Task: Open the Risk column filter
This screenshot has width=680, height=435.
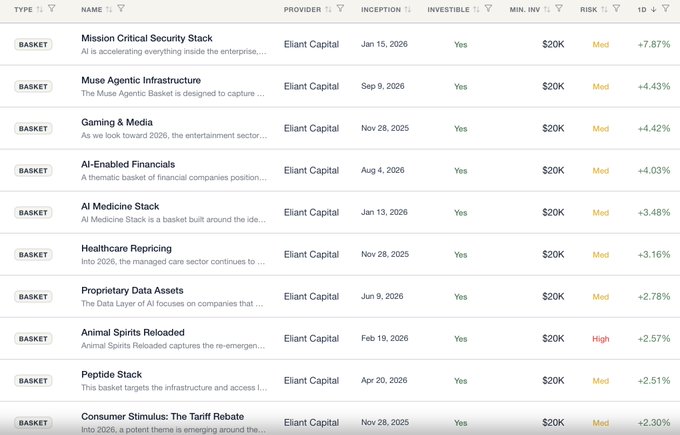Action: click(x=616, y=9)
